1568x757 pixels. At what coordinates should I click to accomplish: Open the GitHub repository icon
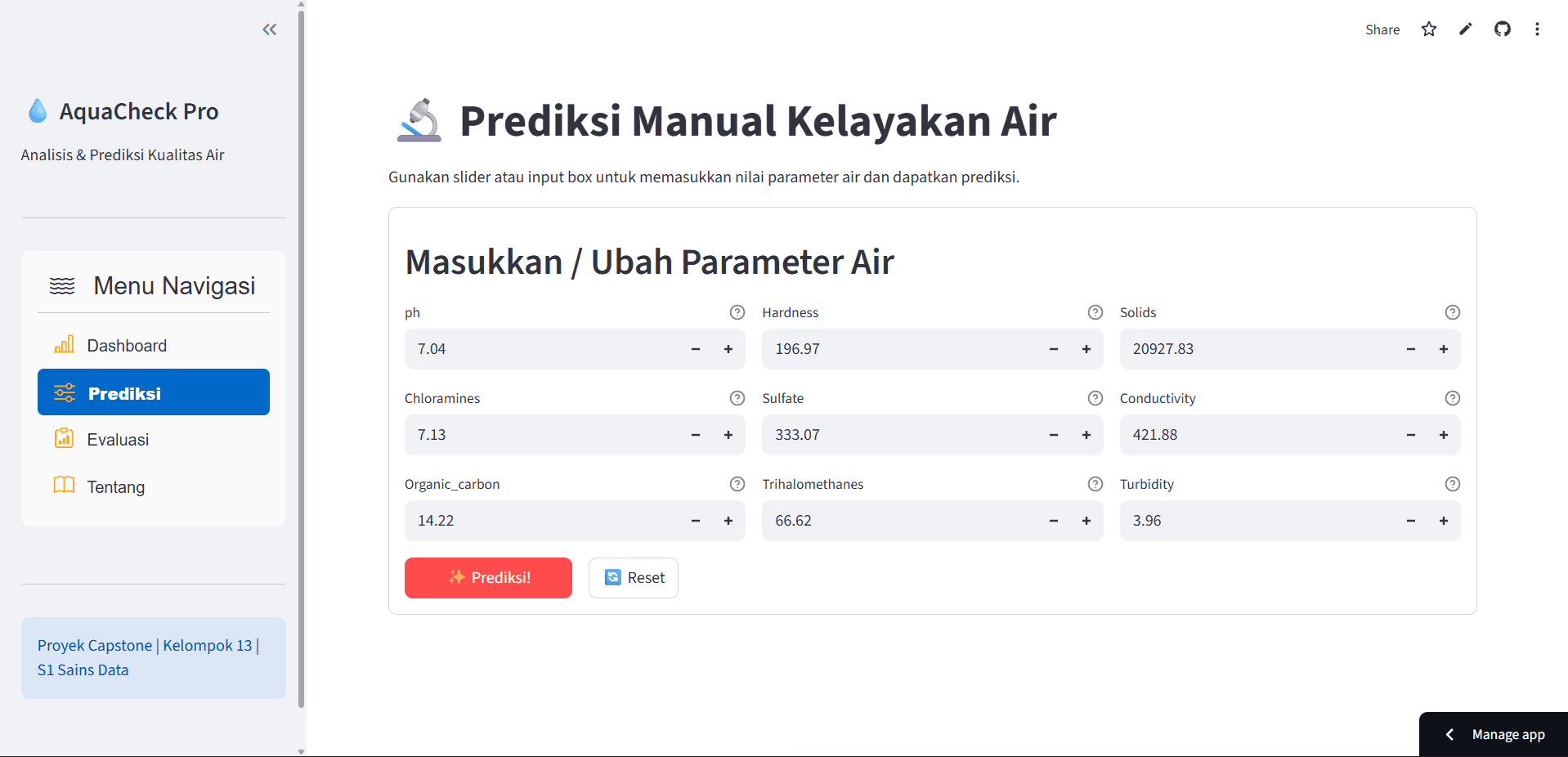click(x=1502, y=29)
